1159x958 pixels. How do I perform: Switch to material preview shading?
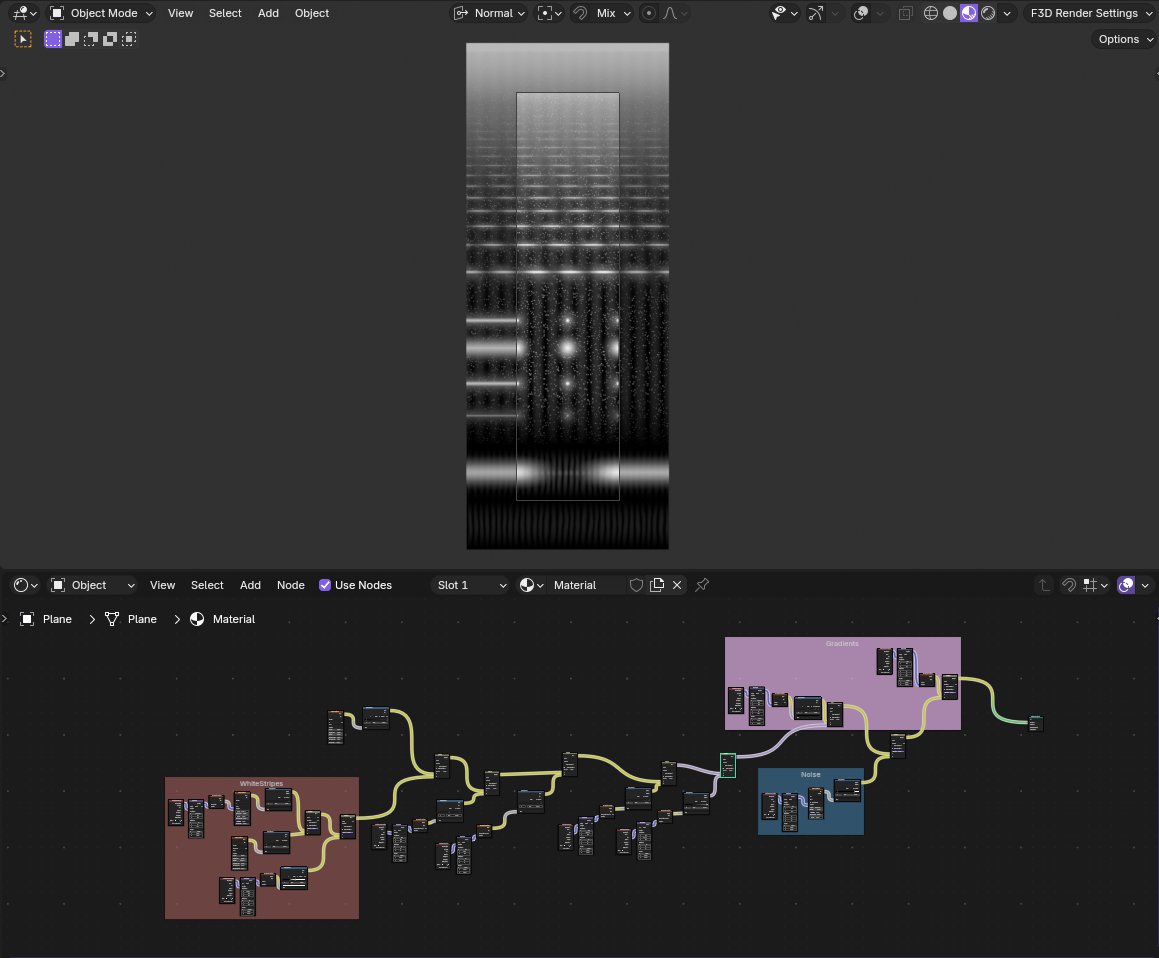(969, 13)
